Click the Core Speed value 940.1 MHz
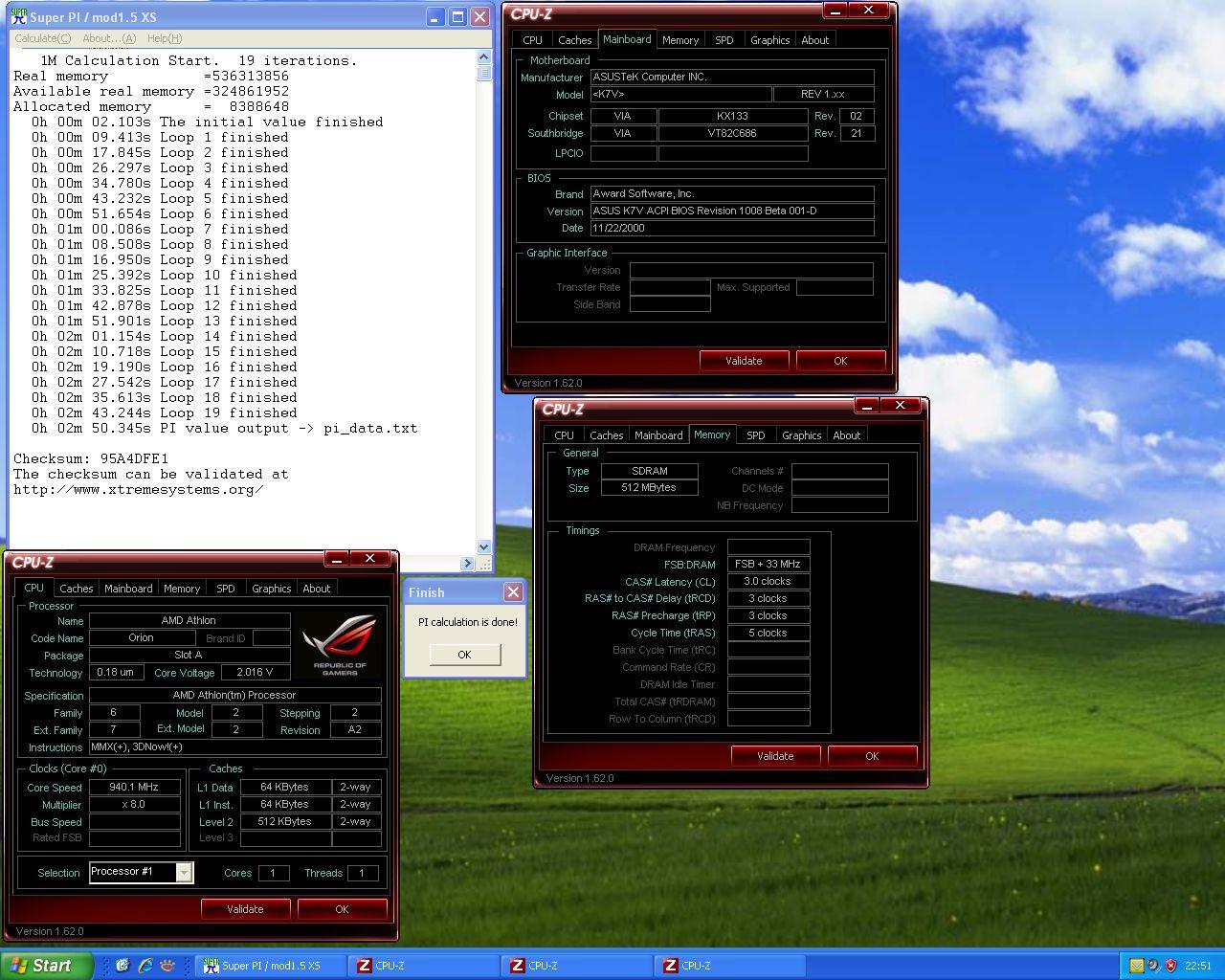This screenshot has width=1225, height=980. click(134, 788)
